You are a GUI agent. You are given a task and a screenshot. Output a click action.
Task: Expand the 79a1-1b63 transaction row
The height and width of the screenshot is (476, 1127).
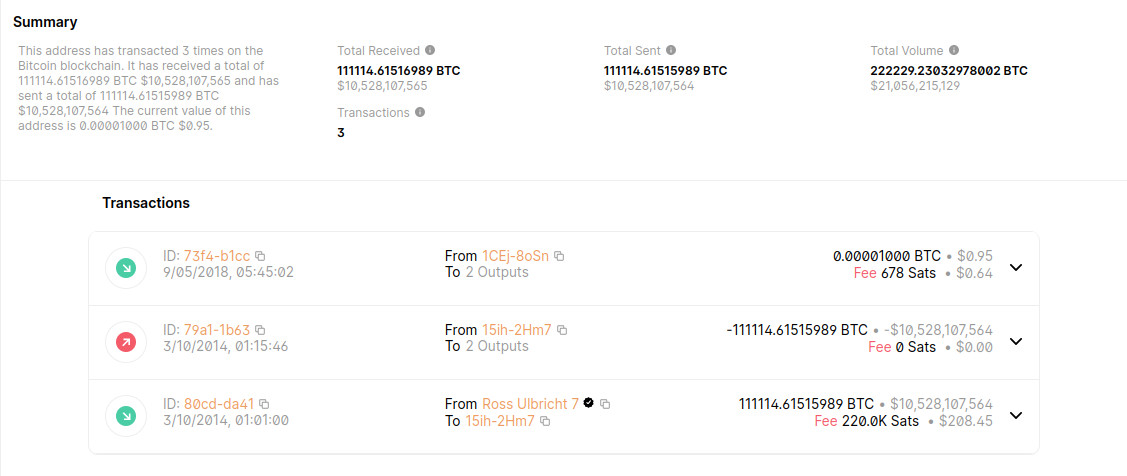pyautogui.click(x=1016, y=342)
